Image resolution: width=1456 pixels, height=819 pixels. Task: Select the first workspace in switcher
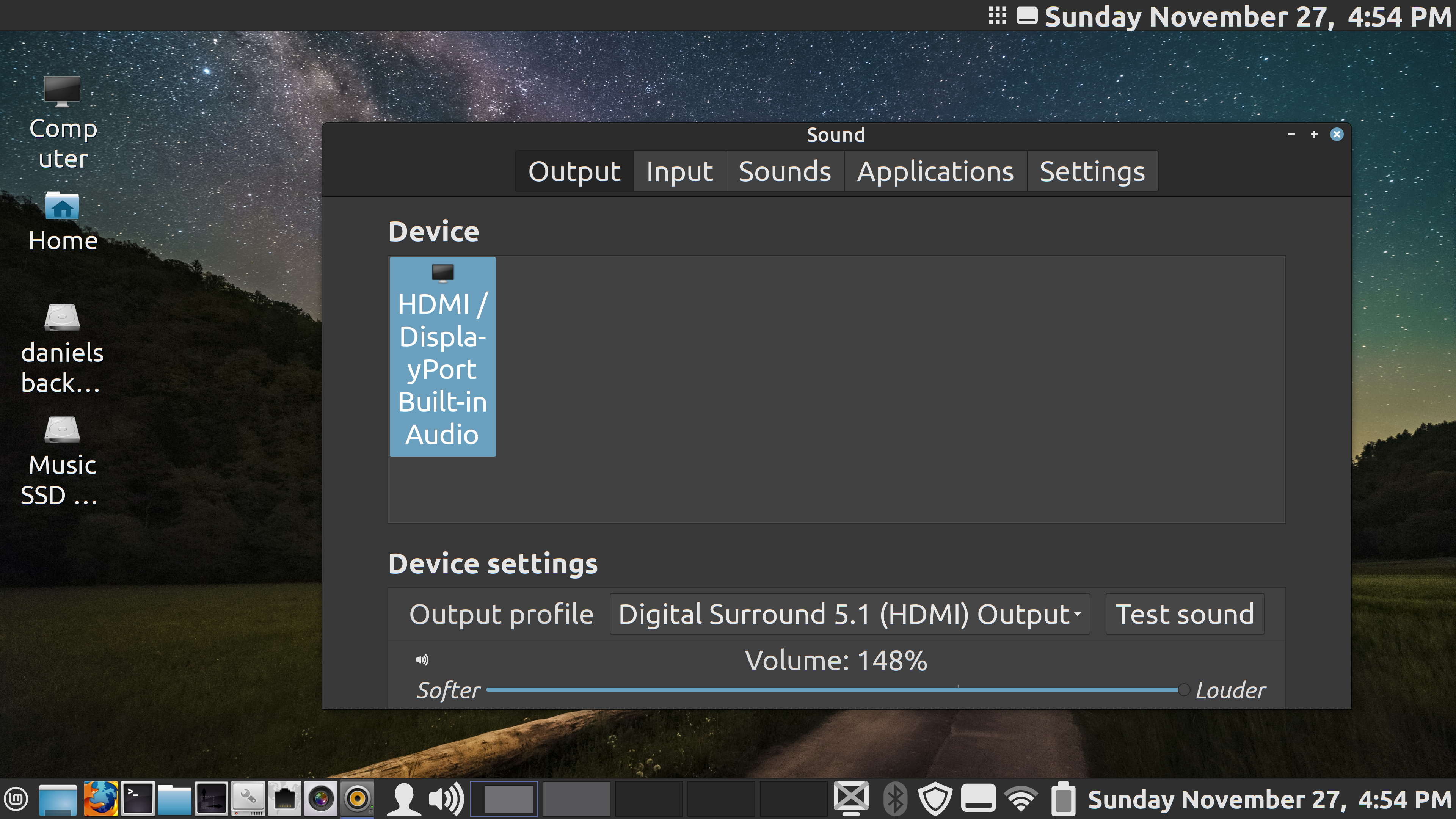[504, 799]
